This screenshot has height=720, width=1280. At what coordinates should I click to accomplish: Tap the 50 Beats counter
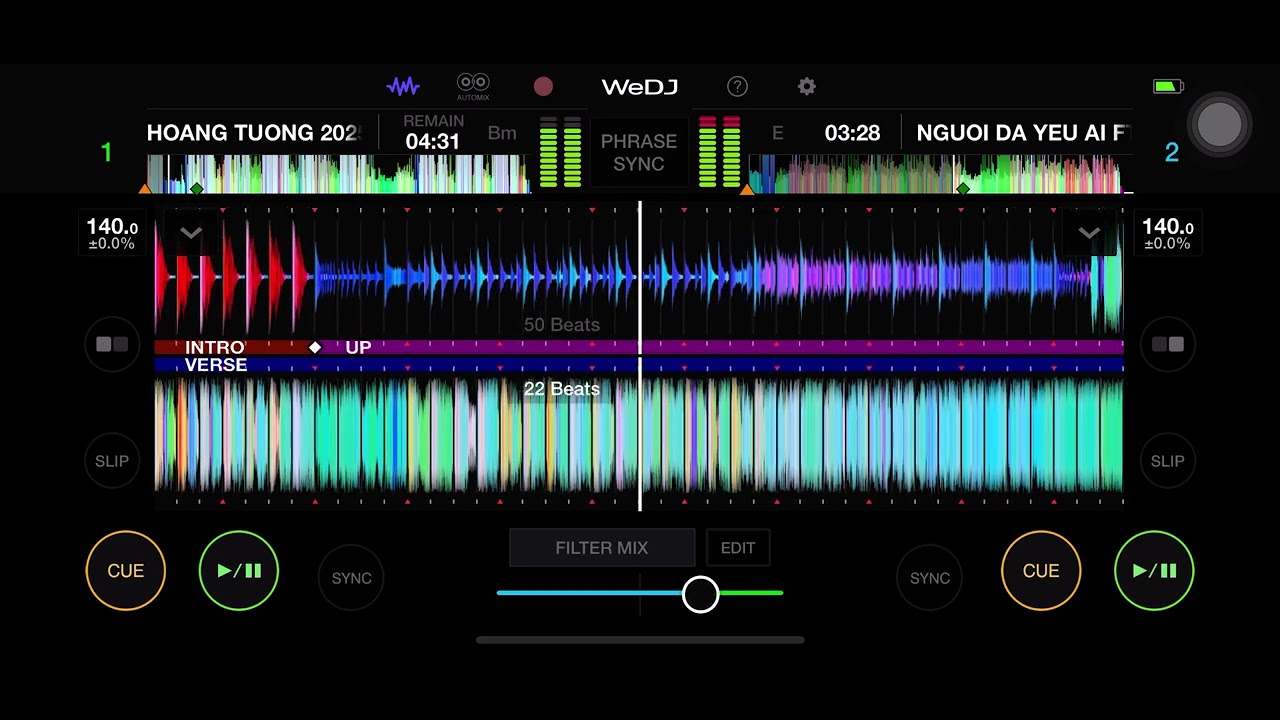562,325
